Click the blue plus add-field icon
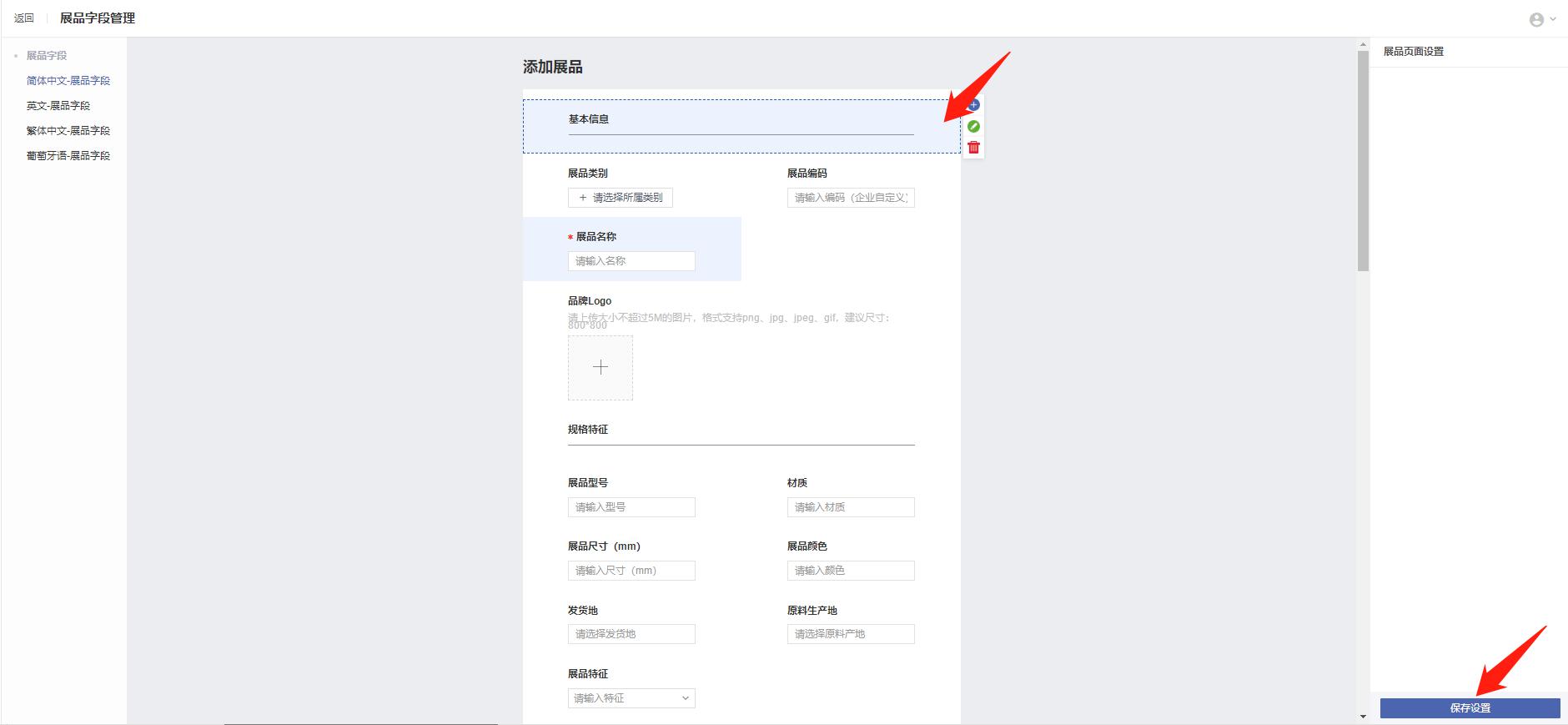The width and height of the screenshot is (1568, 725). [x=973, y=105]
